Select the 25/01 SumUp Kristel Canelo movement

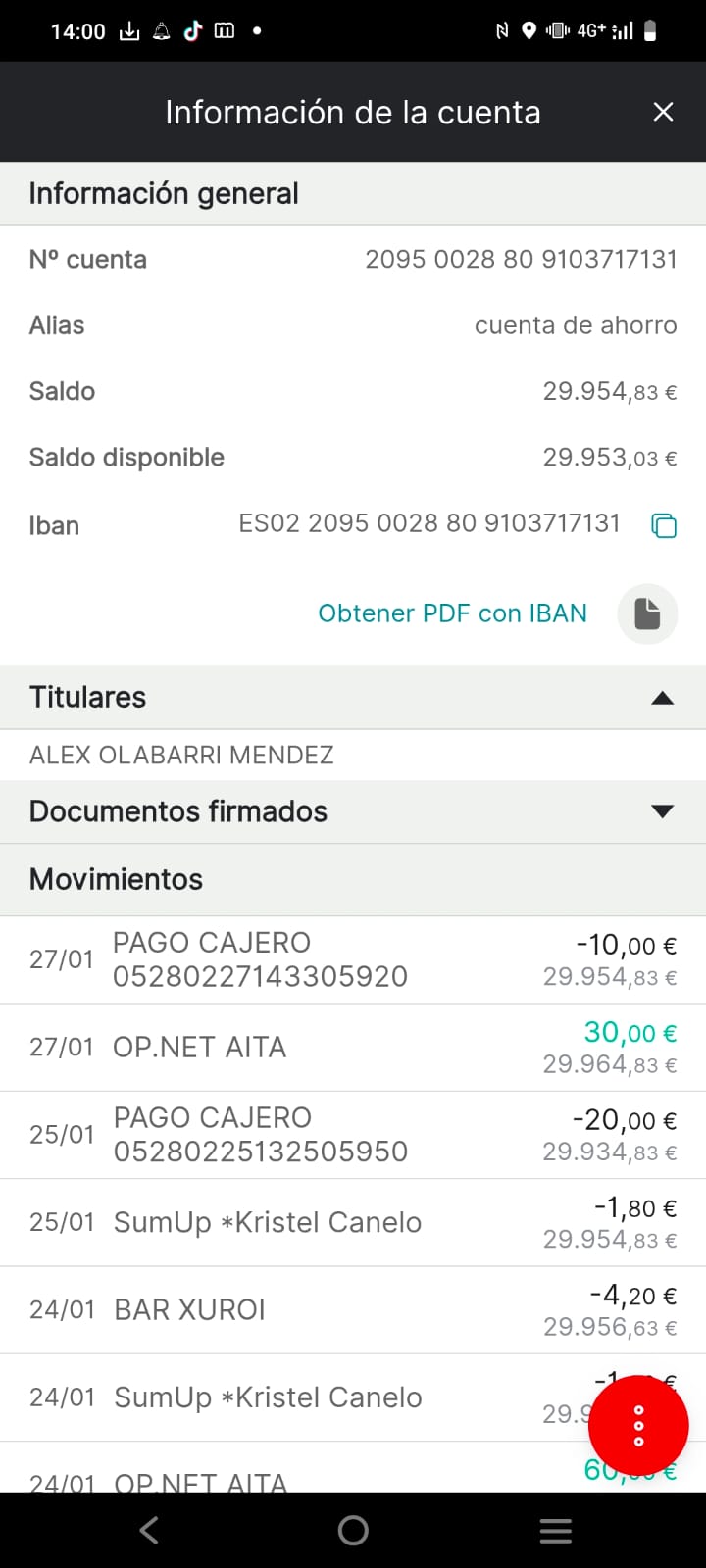[x=353, y=1223]
